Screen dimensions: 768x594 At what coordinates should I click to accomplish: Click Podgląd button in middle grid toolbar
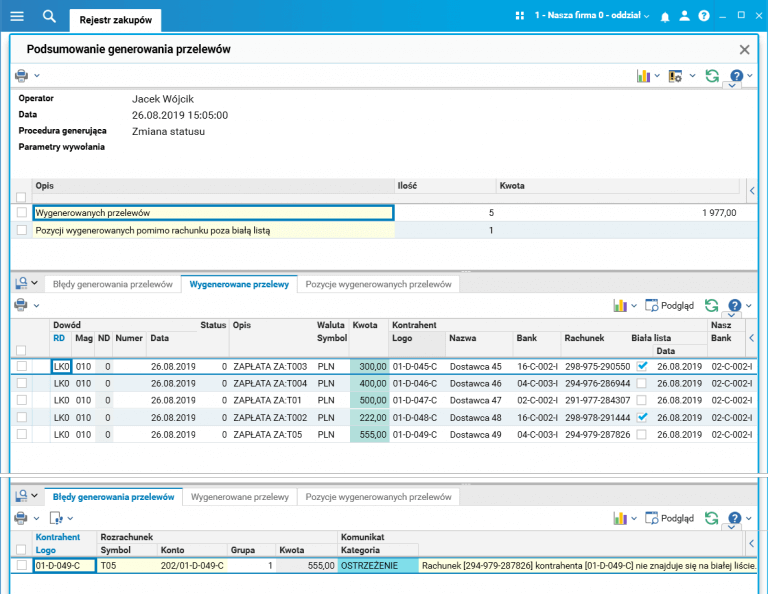669,305
